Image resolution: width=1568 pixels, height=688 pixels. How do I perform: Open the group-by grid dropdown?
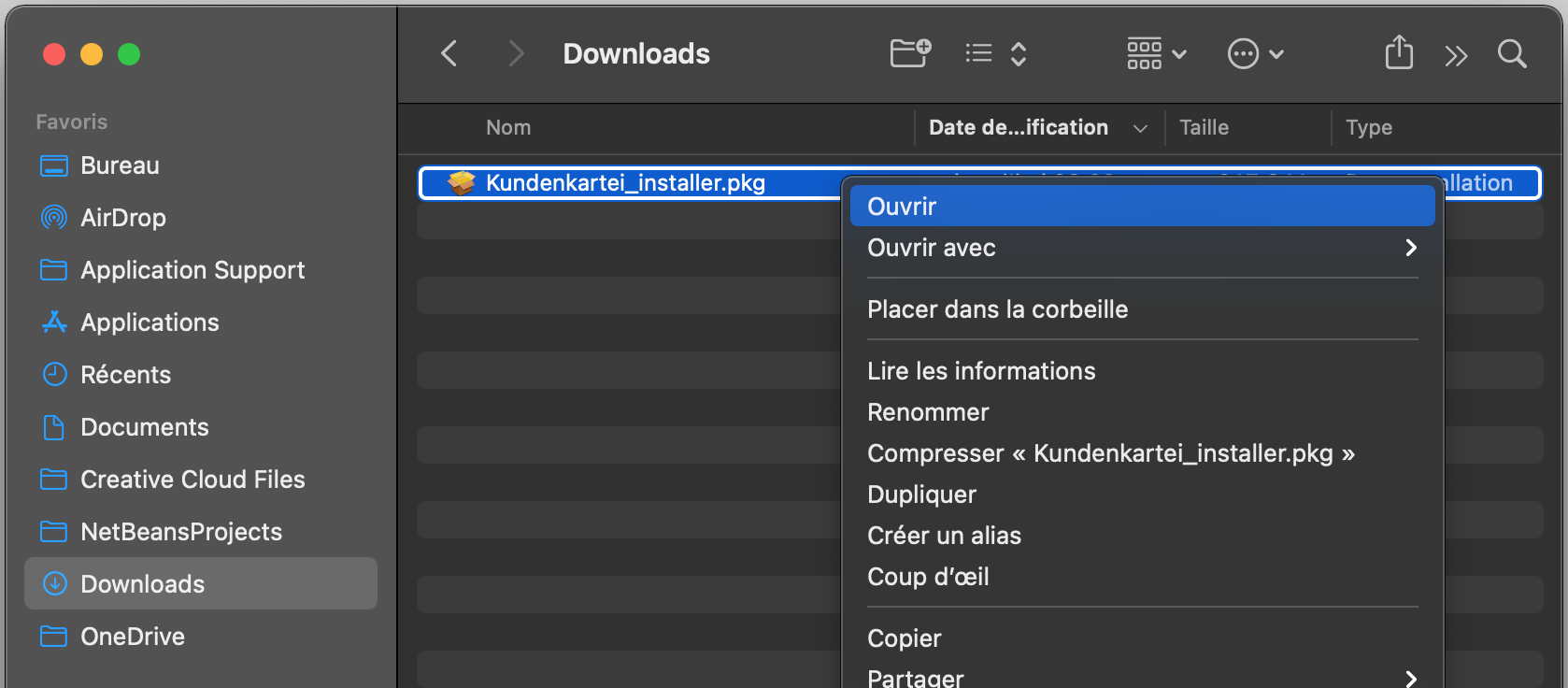pos(1157,53)
